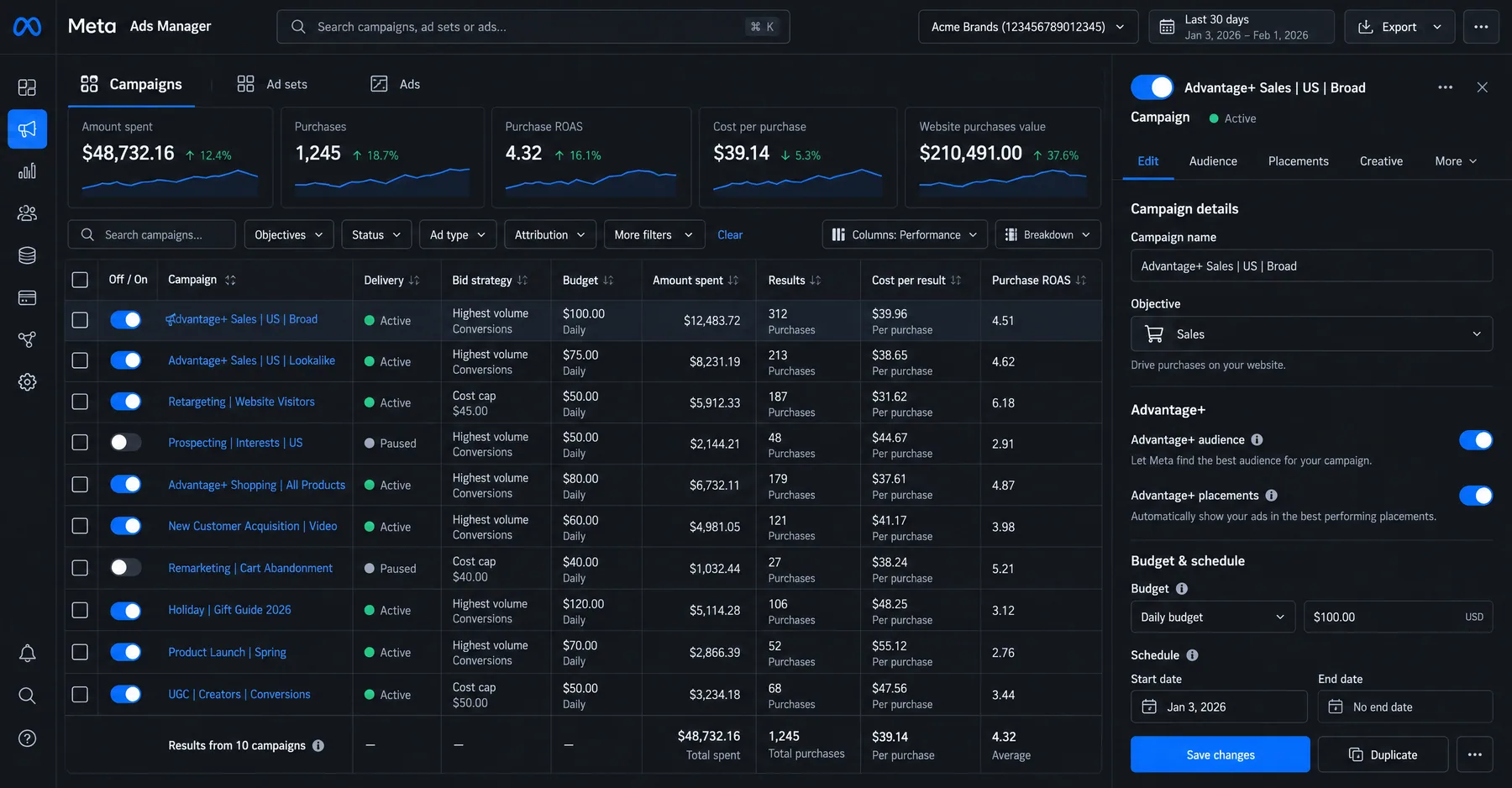
Task: Open the Placements tab in edit panel
Action: [1298, 161]
